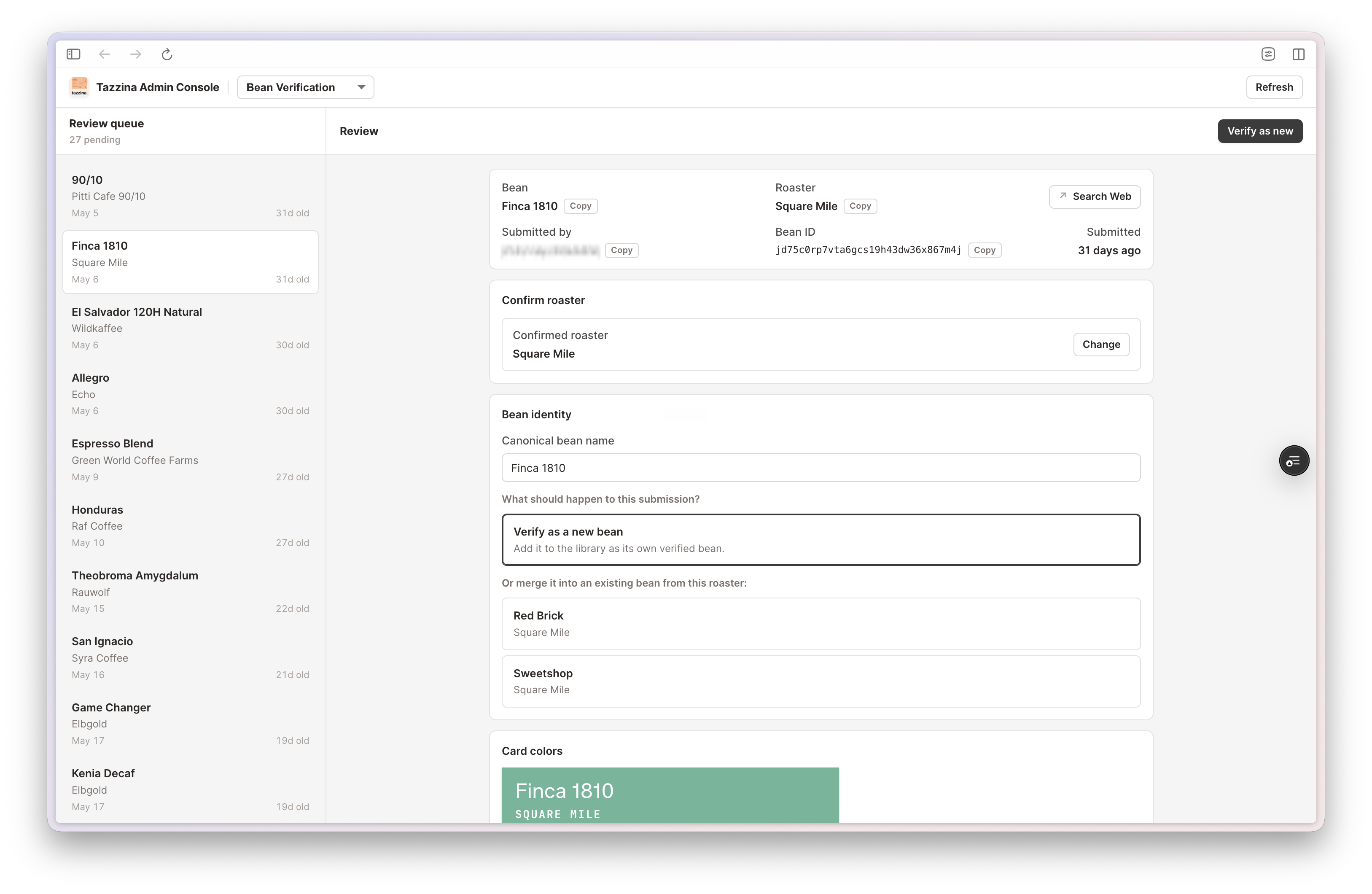
Task: Click the Tazzina Admin Console title
Action: (x=157, y=87)
